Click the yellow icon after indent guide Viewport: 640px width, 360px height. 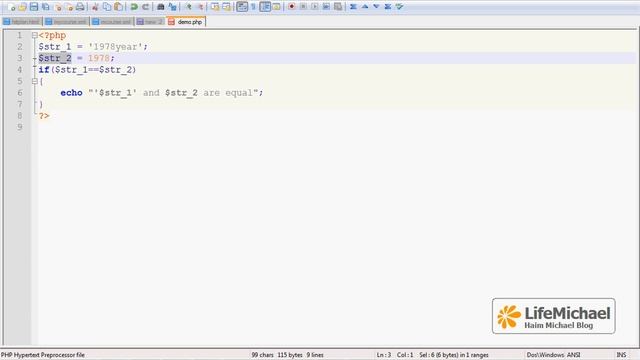pos(276,7)
